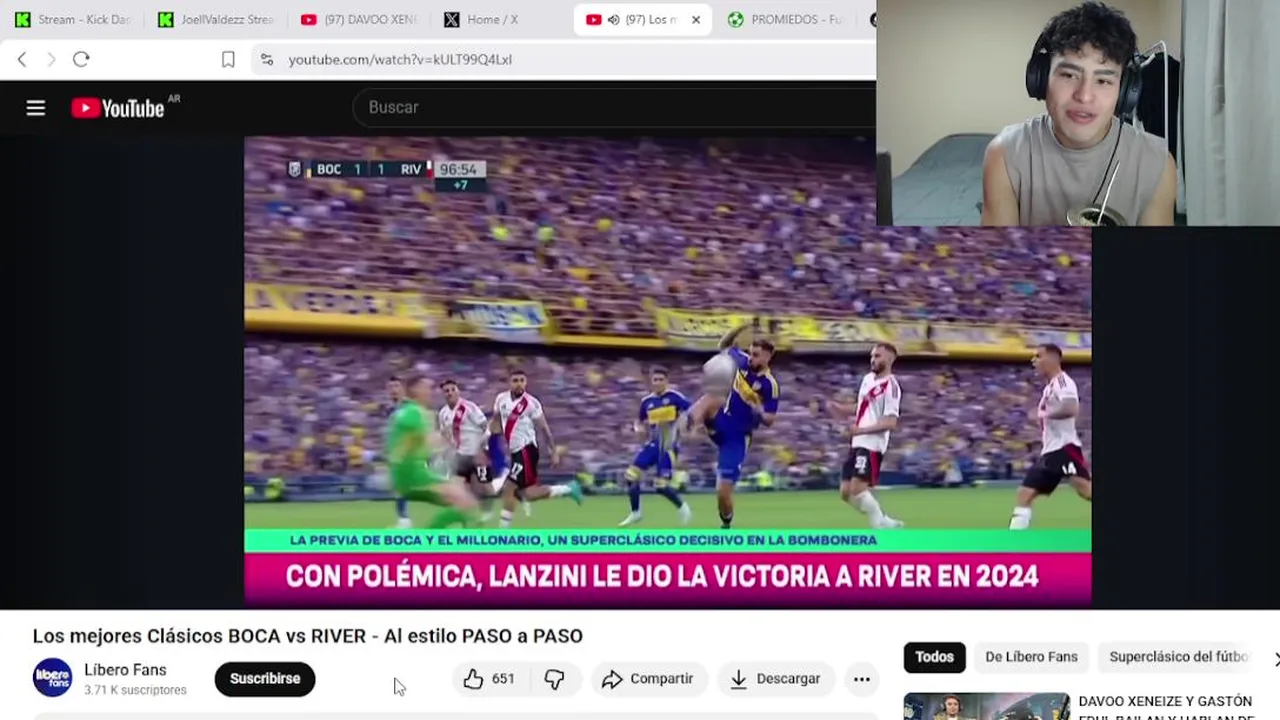Click the browser forward arrow

pyautogui.click(x=51, y=59)
